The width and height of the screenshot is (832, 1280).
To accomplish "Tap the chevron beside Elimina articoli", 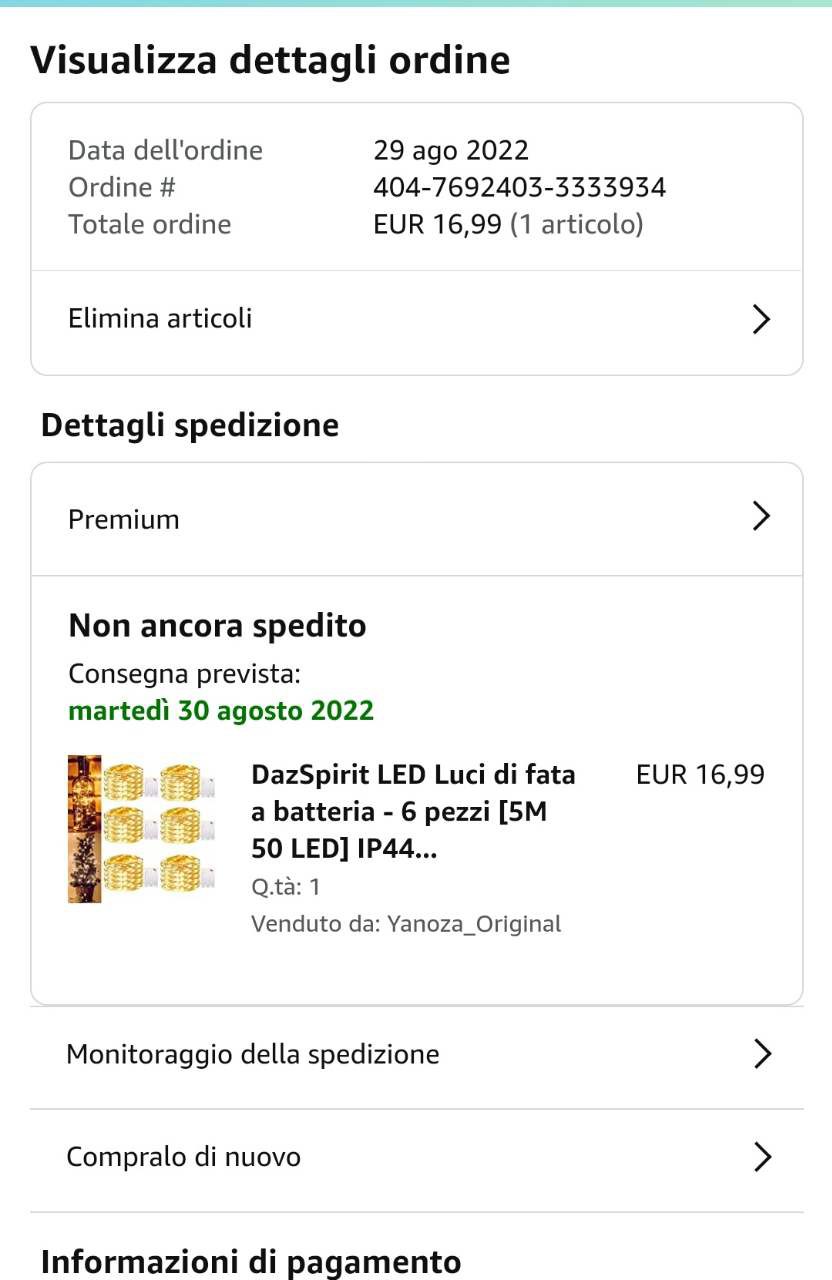I will point(761,319).
